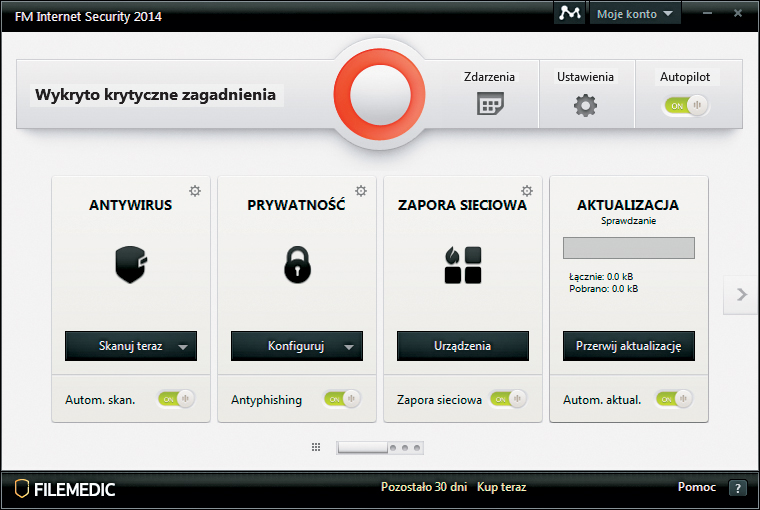760x510 pixels.
Task: Click the Kup teraz link
Action: [x=501, y=487]
